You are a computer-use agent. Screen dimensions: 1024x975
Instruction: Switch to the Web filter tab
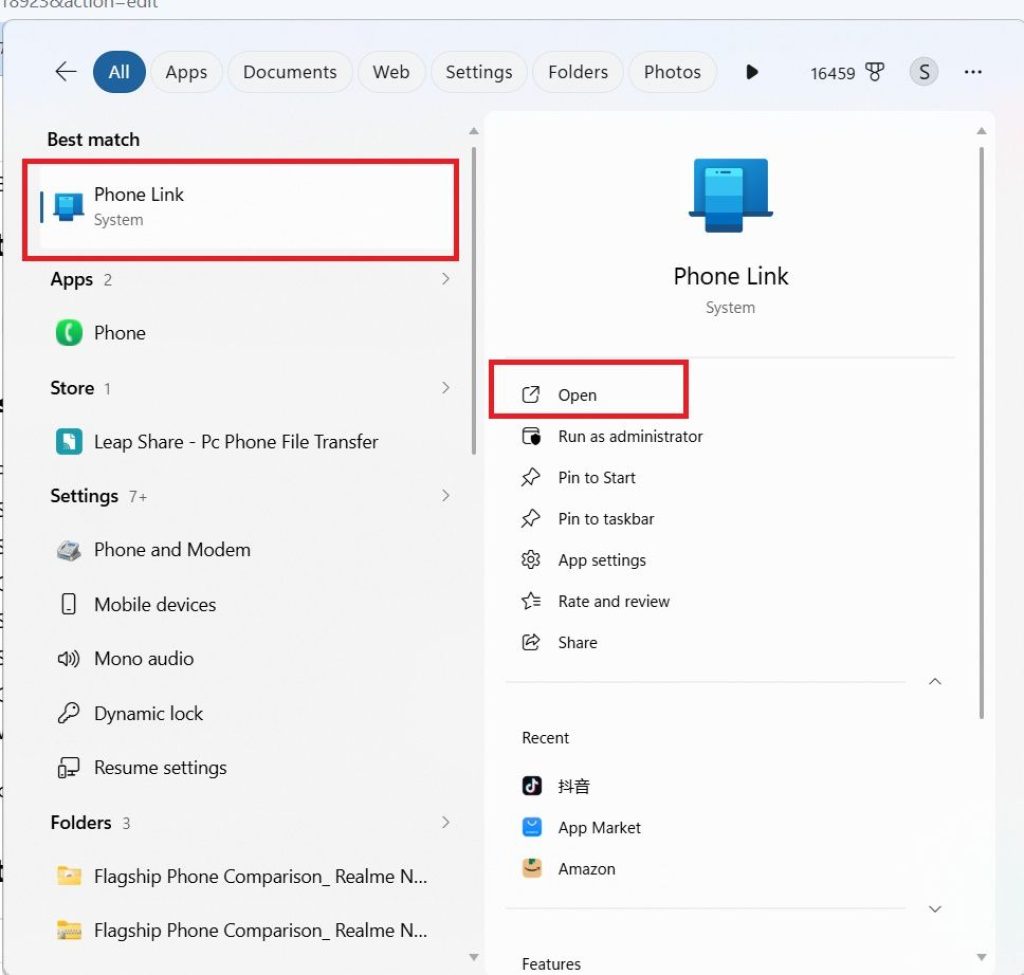pyautogui.click(x=391, y=71)
